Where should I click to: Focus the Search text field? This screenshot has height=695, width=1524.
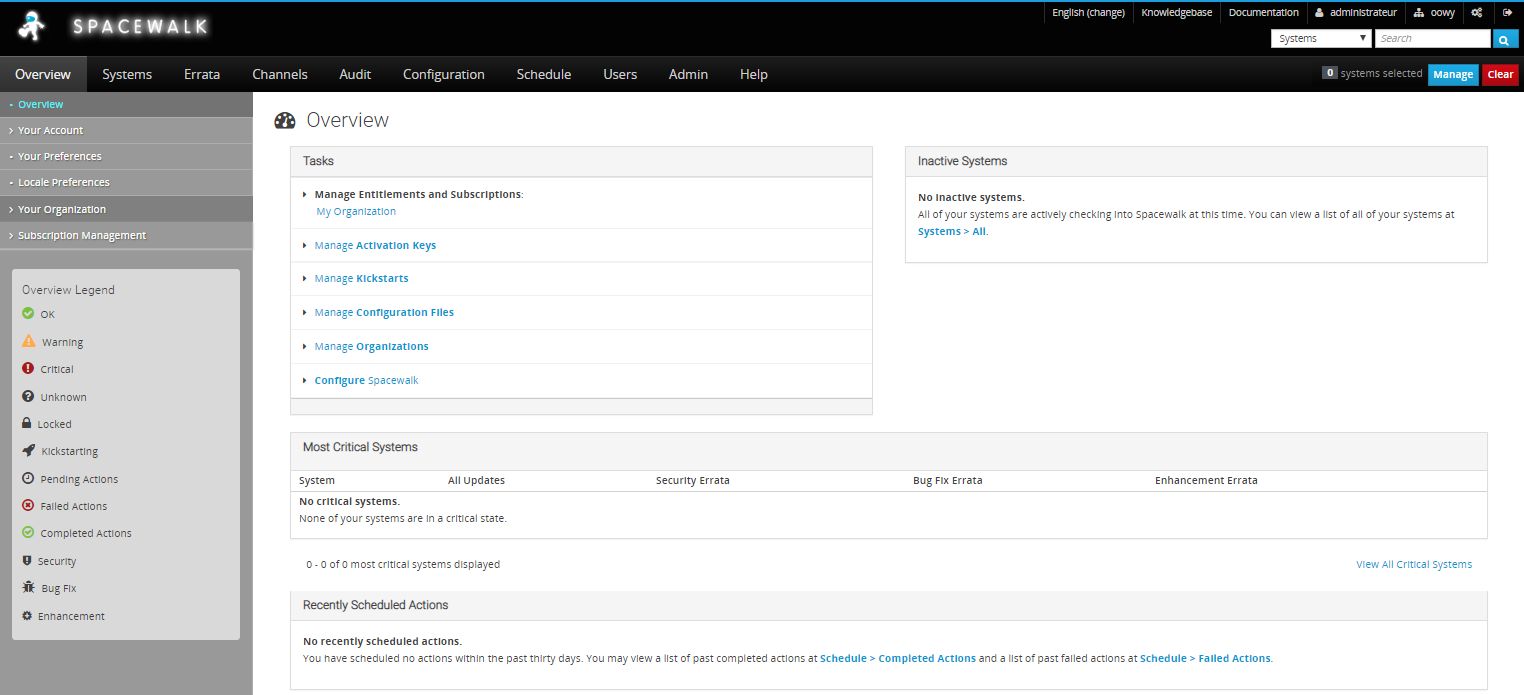1431,39
